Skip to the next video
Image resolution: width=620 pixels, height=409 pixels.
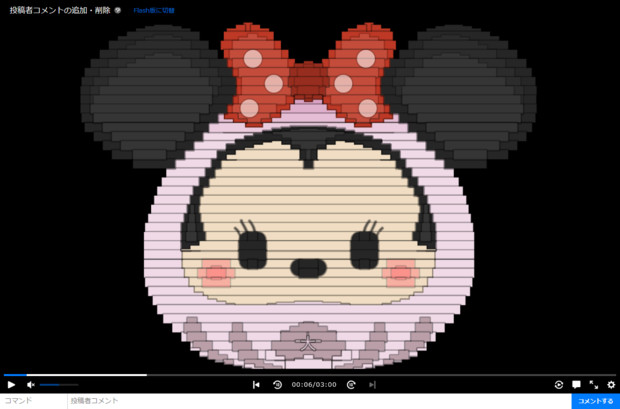[372, 384]
